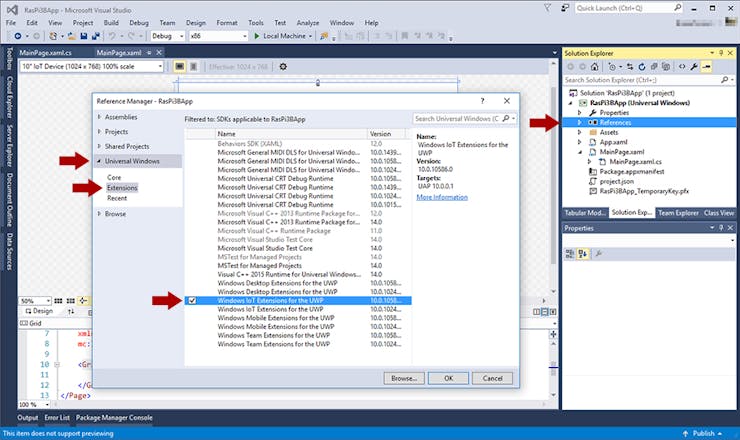
Task: Click Sync with Active Document icon
Action: (630, 67)
